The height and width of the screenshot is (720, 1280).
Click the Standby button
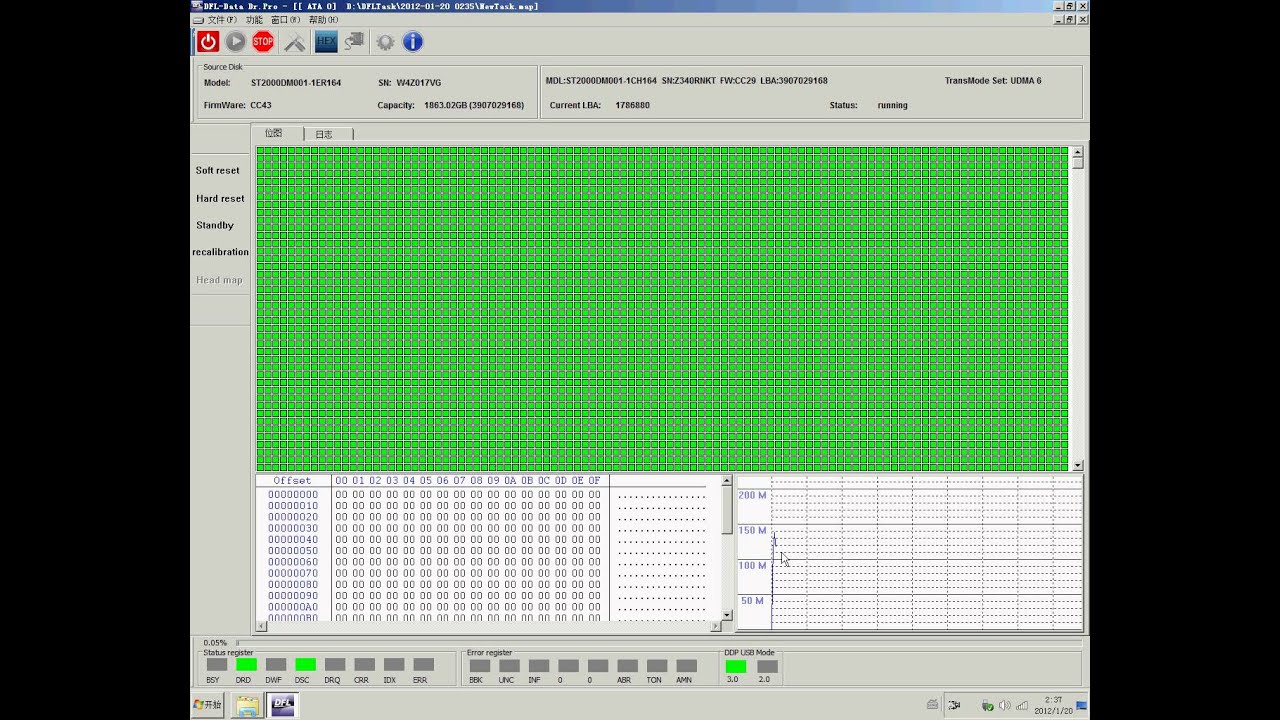pos(215,225)
